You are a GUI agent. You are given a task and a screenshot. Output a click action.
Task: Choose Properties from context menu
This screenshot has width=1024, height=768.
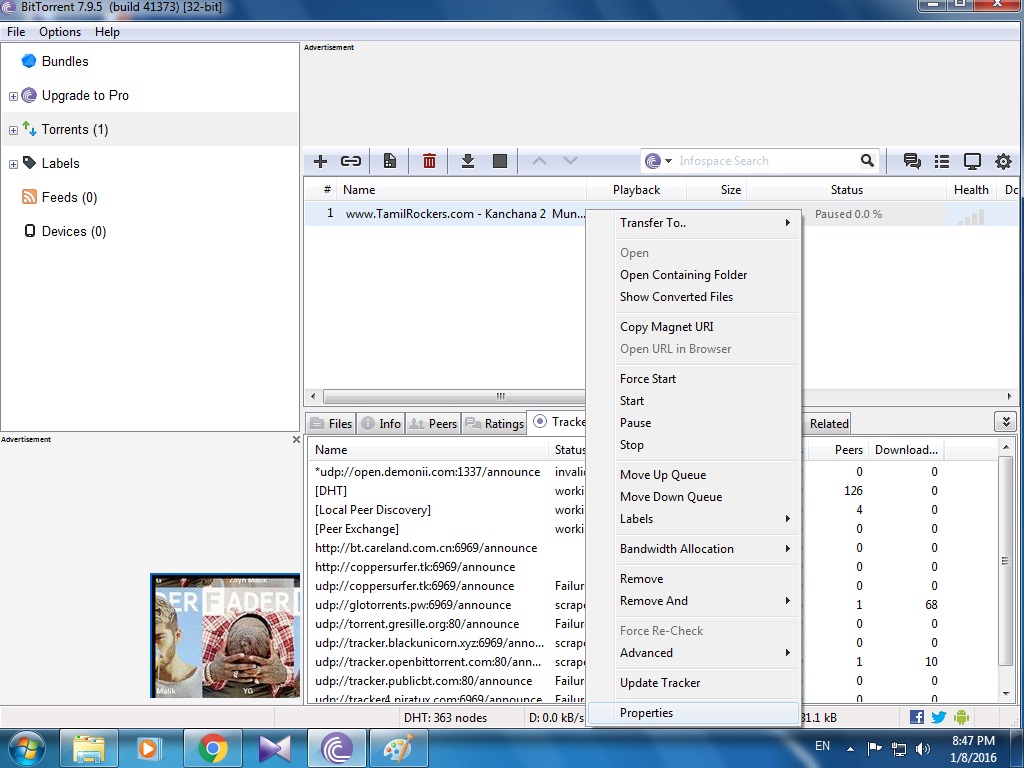pyautogui.click(x=694, y=712)
